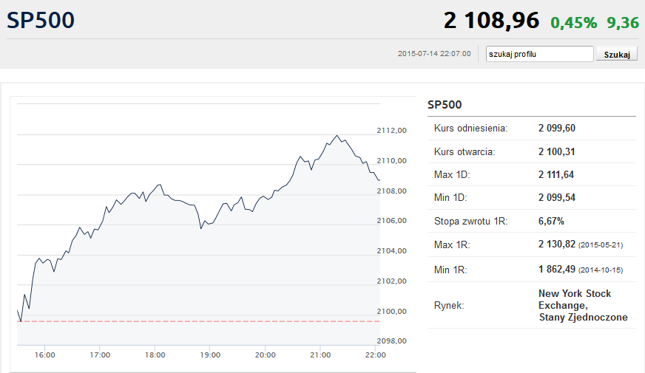Click the Szukaj button
The height and width of the screenshot is (373, 645).
click(x=617, y=54)
